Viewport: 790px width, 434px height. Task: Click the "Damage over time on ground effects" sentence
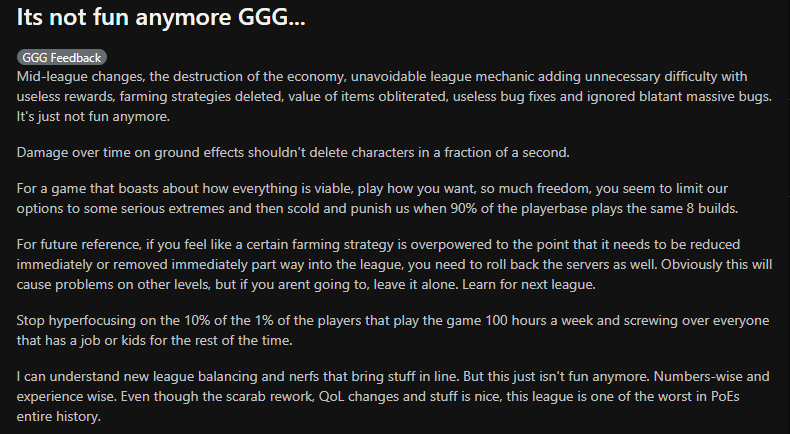coord(293,153)
